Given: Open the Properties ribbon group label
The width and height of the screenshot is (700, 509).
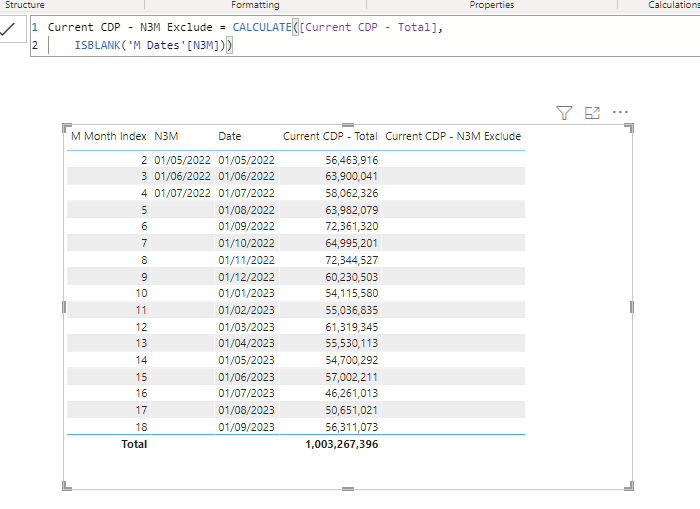Looking at the screenshot, I should pos(492,5).
